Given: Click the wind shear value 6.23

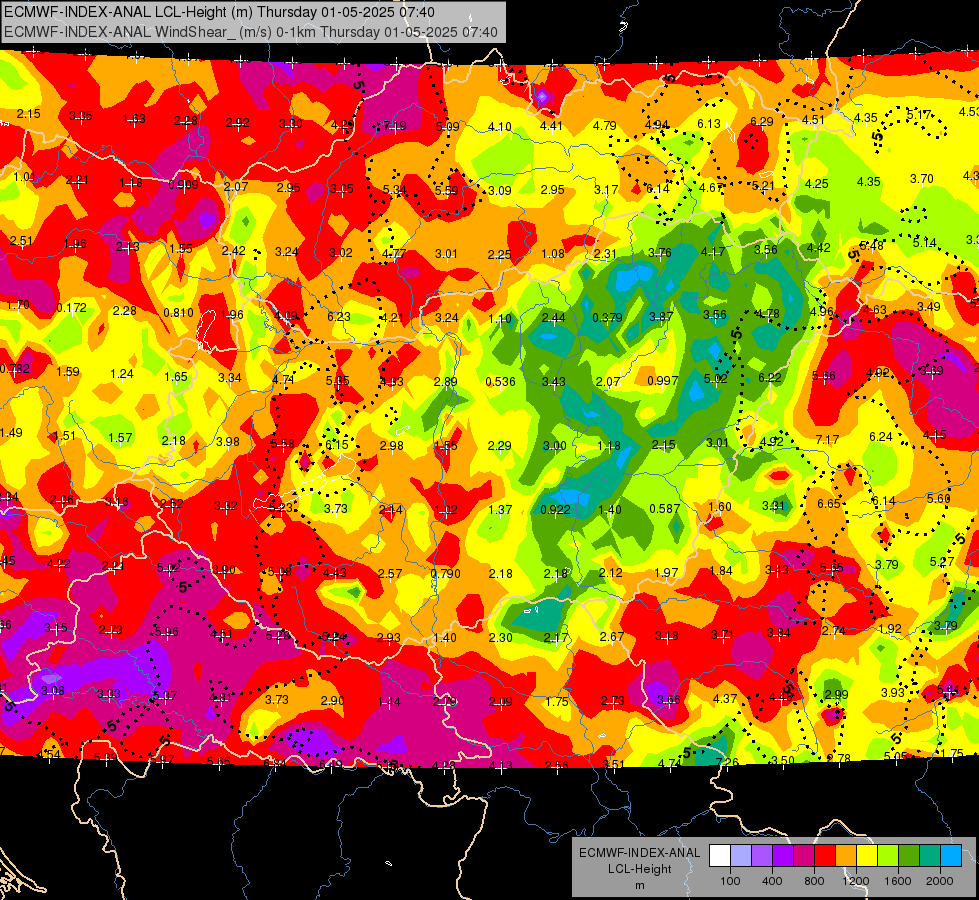Looking at the screenshot, I should point(339,317).
